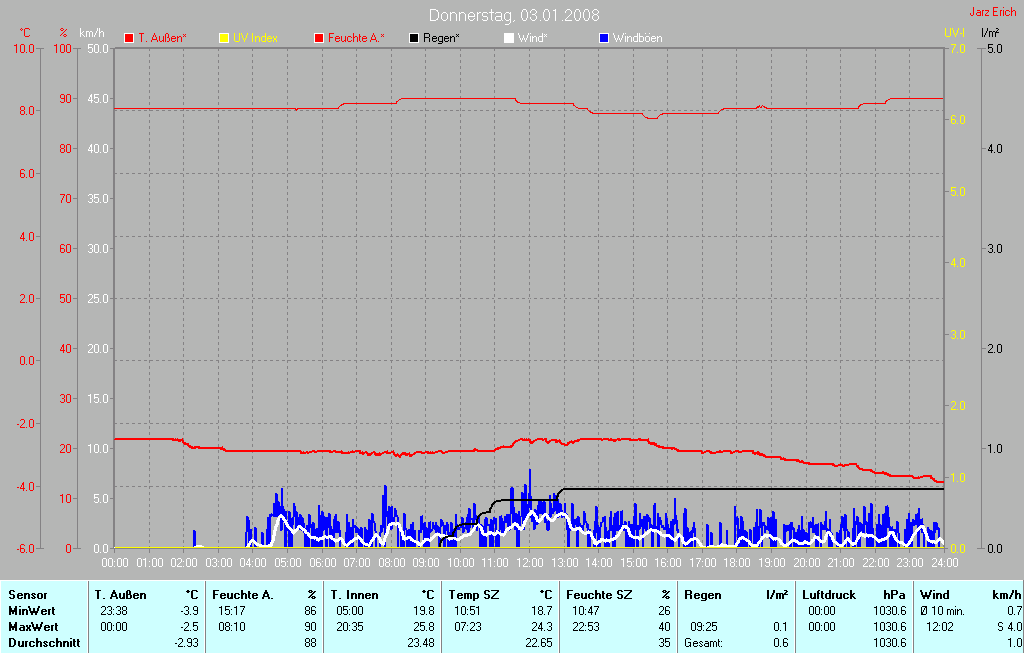Screen dimensions: 1024x653
Task: Click the black Regen legend swatch
Action: tap(413, 38)
